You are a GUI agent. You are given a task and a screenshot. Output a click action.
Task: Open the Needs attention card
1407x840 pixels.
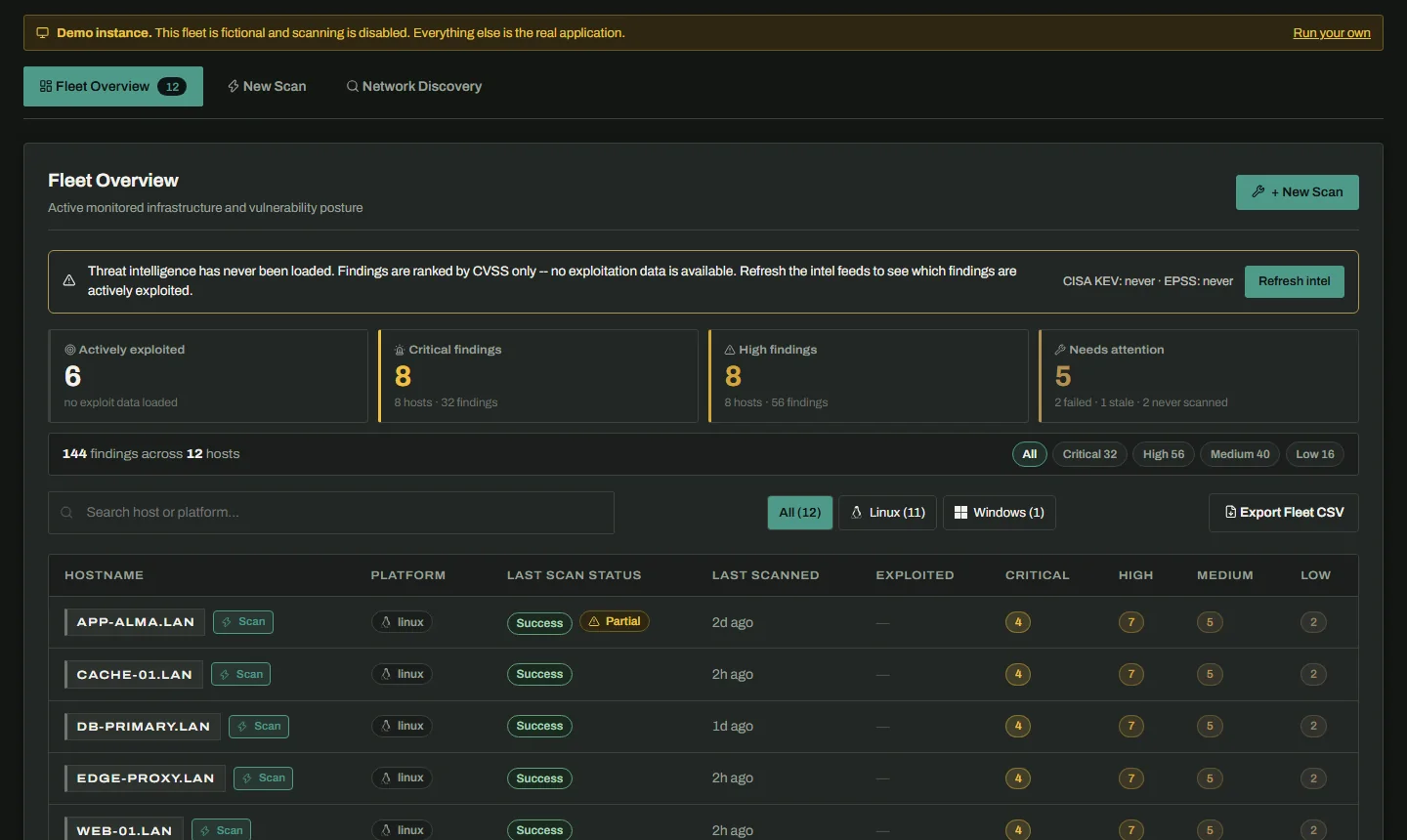(1199, 376)
